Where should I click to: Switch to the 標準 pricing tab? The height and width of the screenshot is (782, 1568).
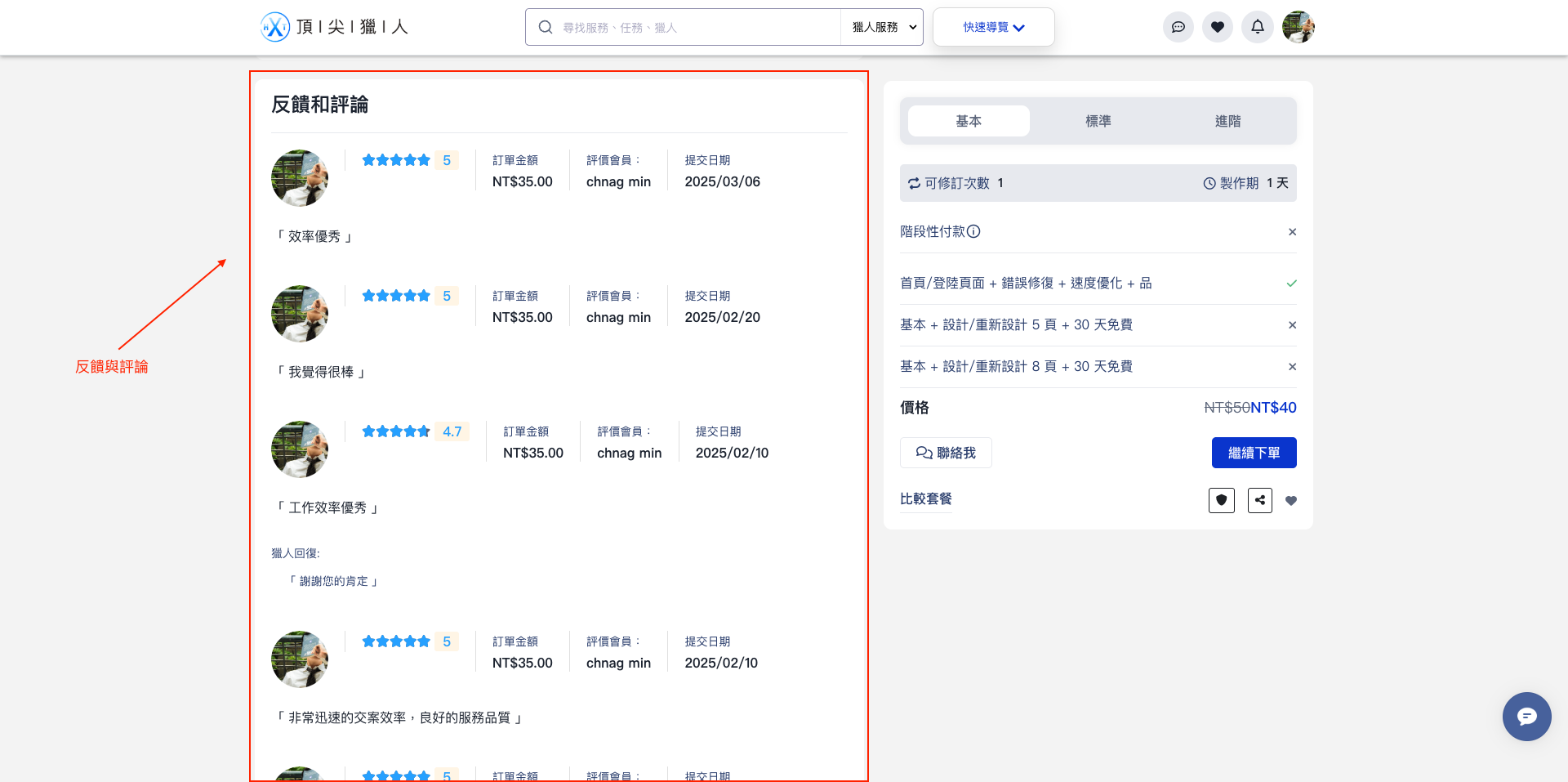tap(1098, 120)
